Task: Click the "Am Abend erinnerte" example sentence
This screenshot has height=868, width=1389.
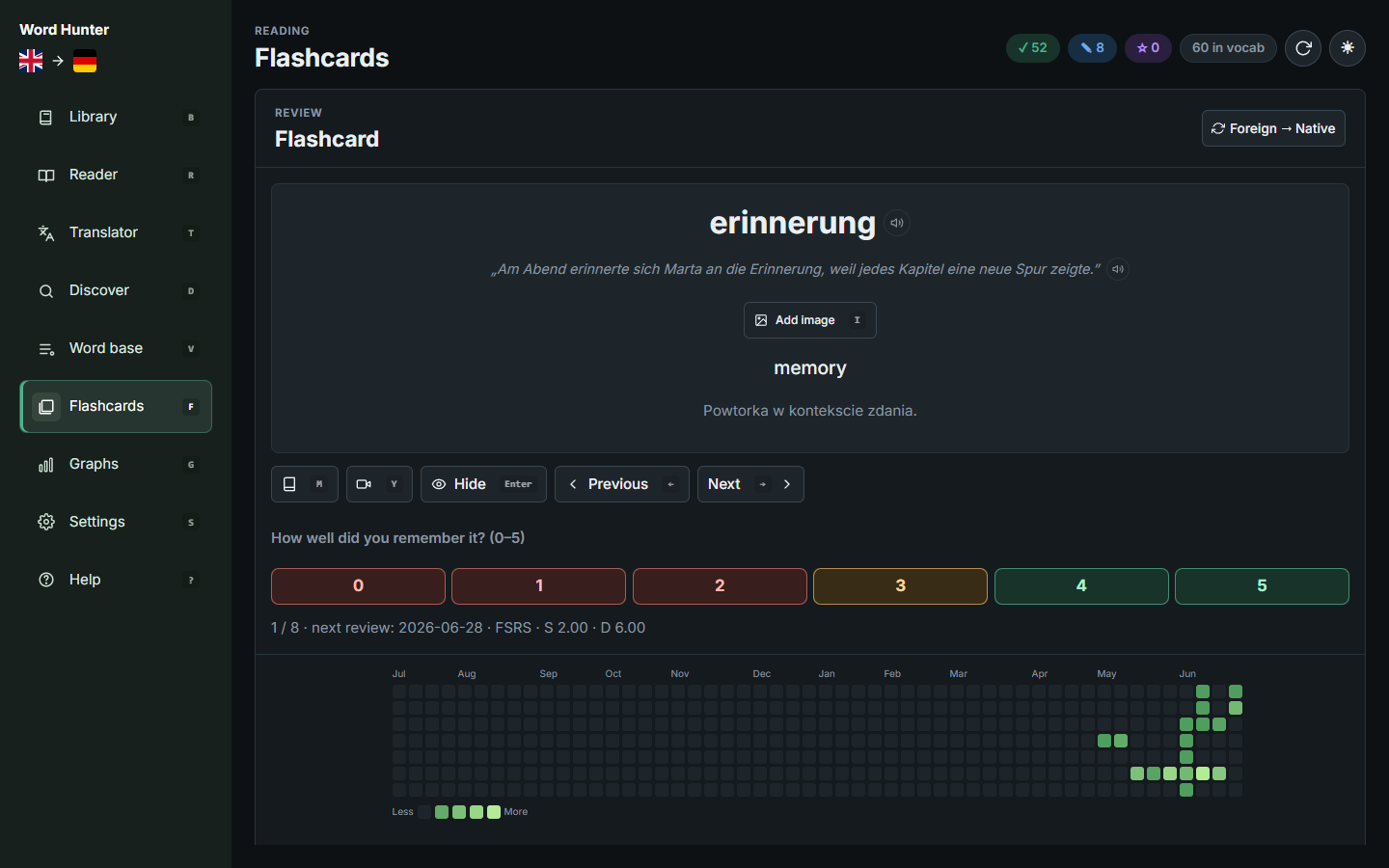Action: [x=796, y=269]
